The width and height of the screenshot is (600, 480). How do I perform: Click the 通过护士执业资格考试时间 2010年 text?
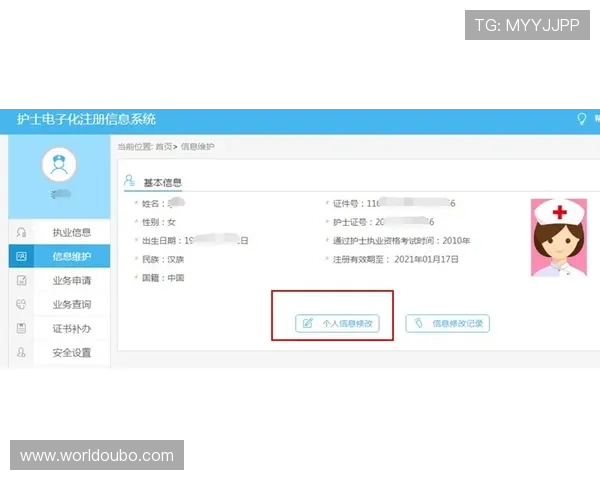tap(401, 241)
